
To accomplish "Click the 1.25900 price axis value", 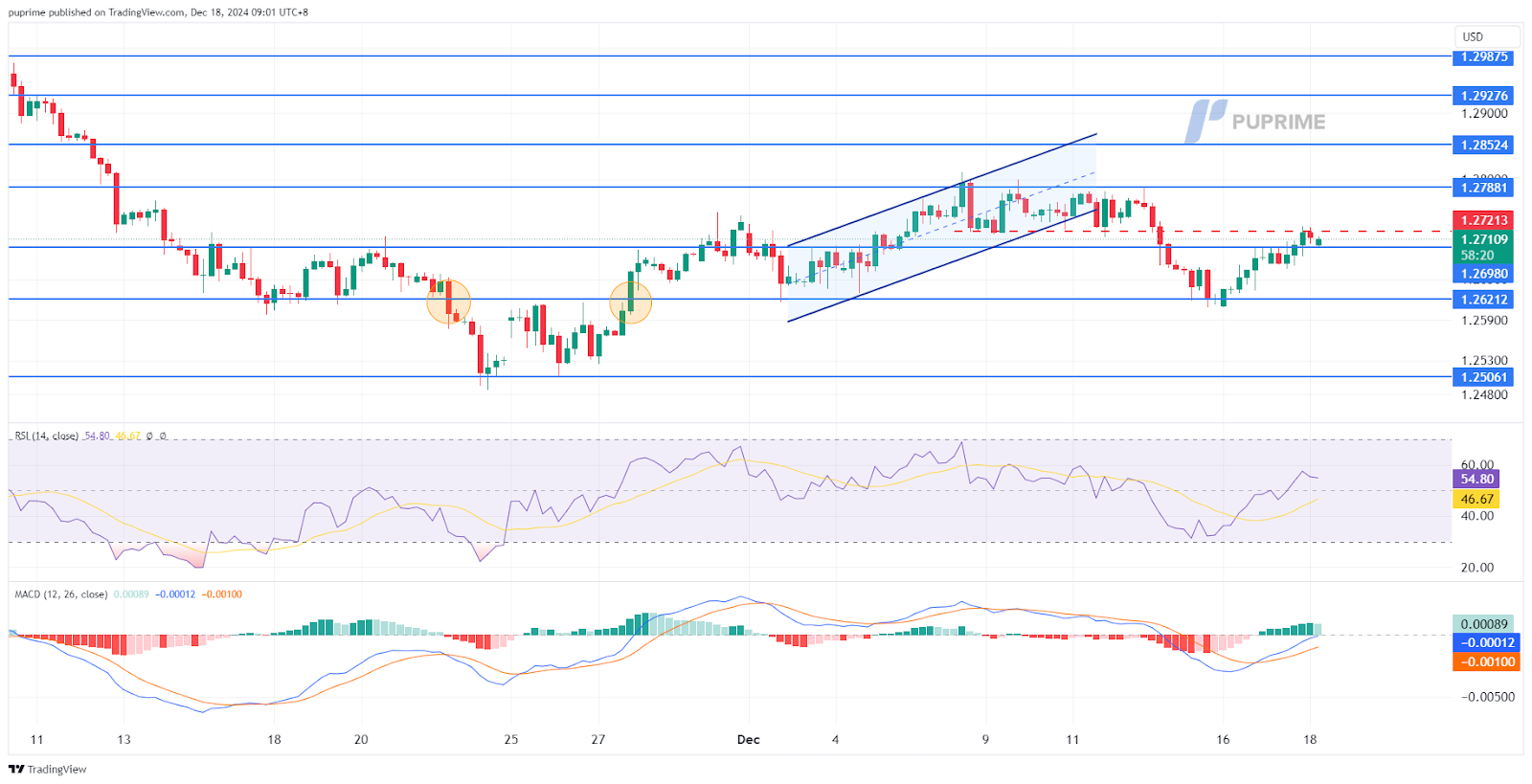I will click(1484, 320).
